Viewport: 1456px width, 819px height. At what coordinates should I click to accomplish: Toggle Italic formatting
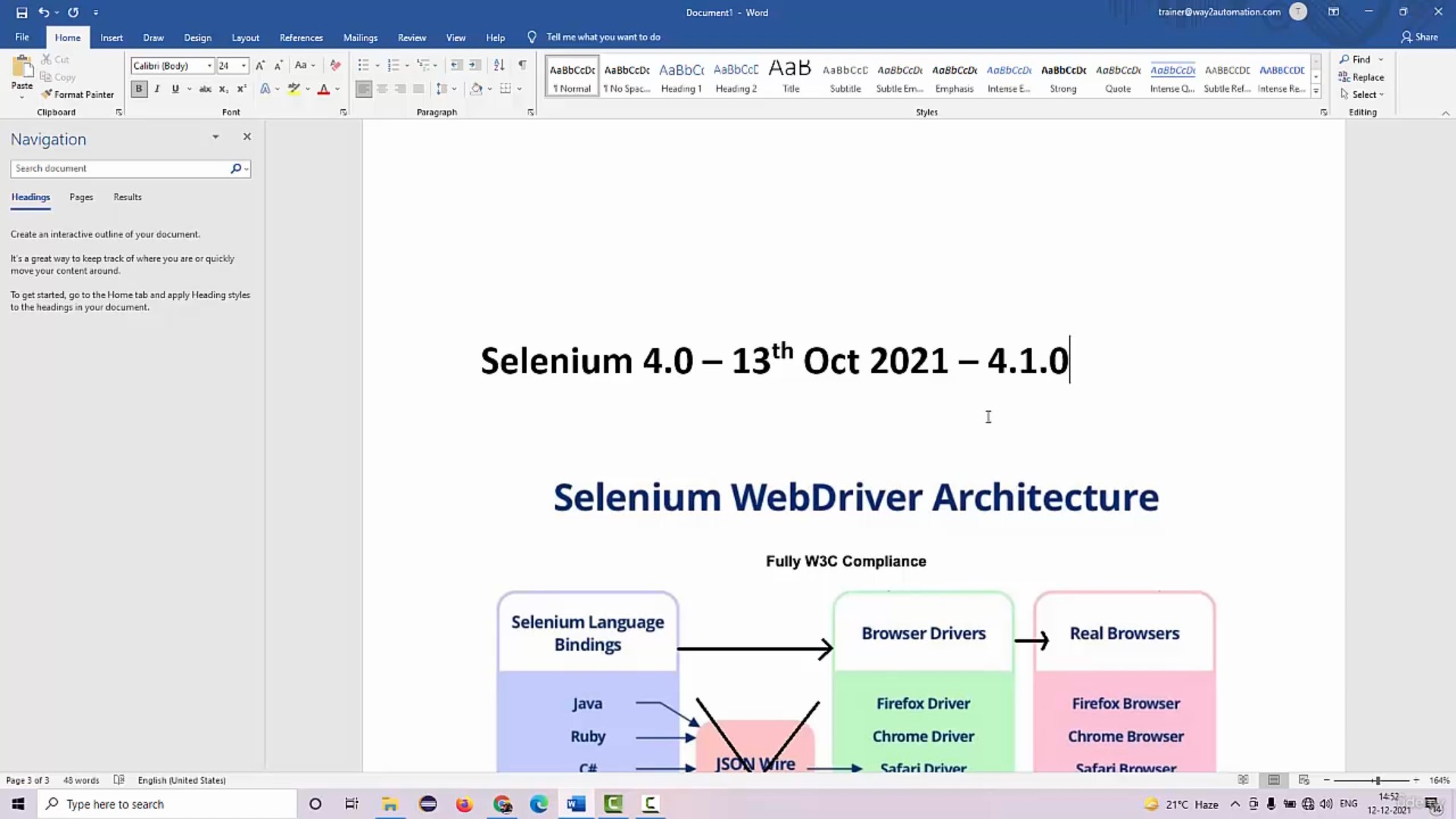(x=157, y=89)
